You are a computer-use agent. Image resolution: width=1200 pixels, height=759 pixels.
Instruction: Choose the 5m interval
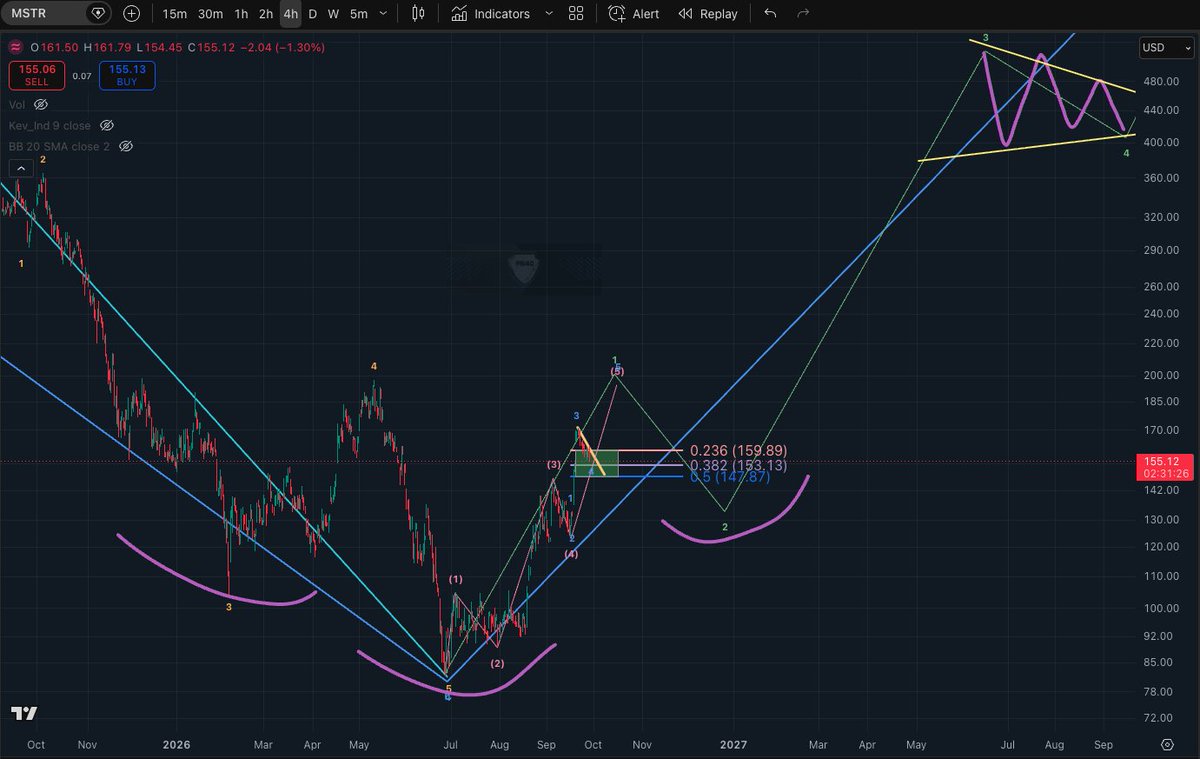pos(358,14)
